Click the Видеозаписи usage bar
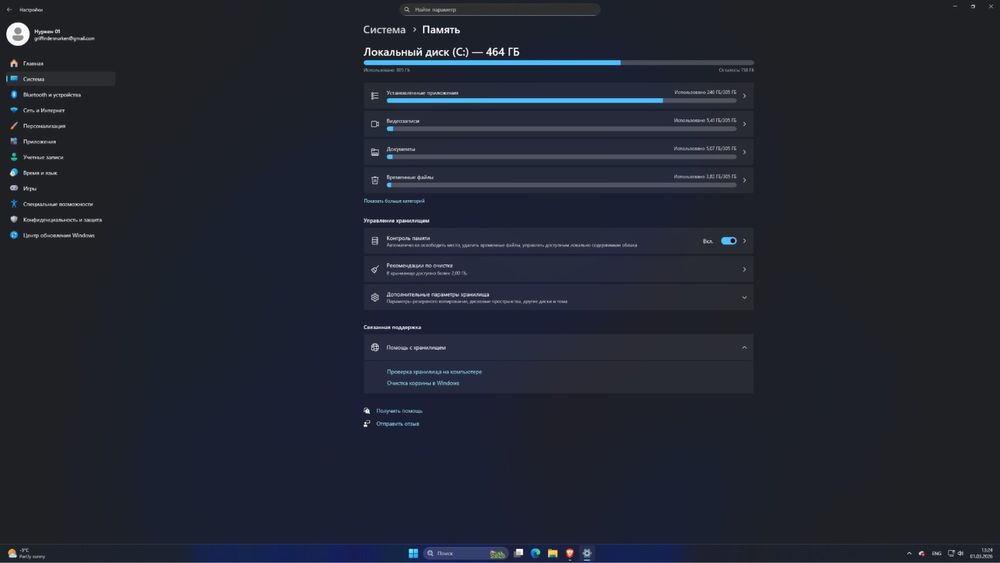 [561, 129]
